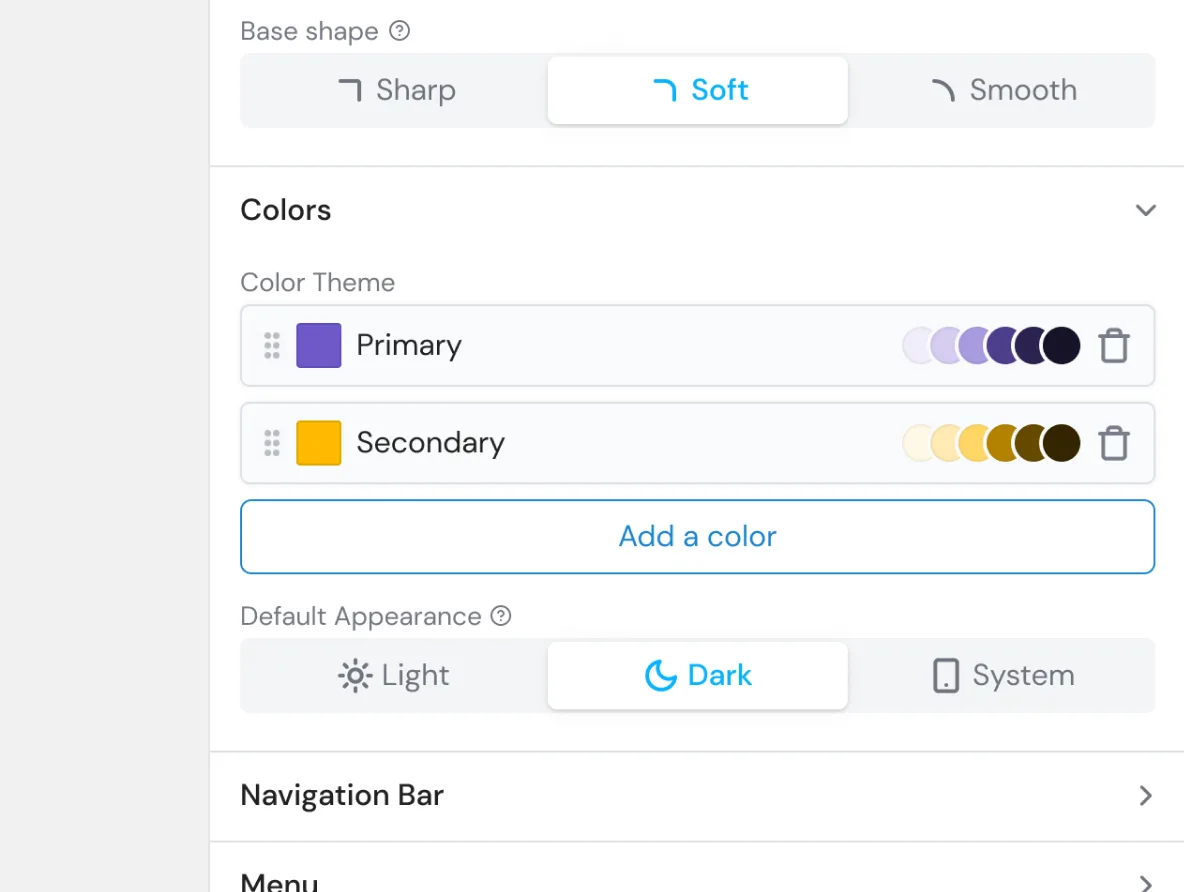Expand the Navigation Bar section
Viewport: 1184px width, 892px height.
coord(1146,795)
